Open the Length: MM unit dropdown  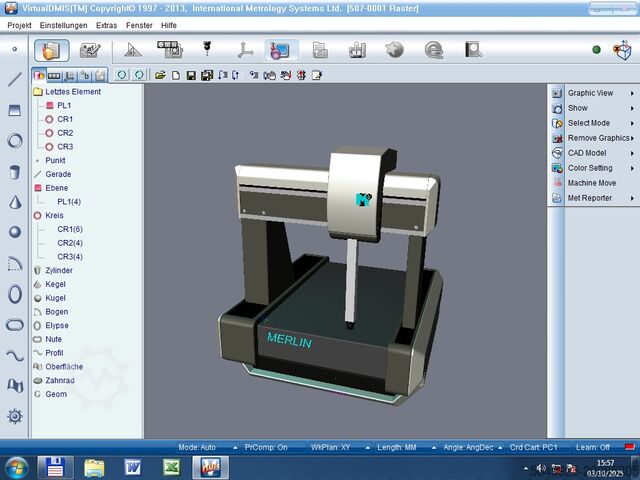(x=396, y=447)
